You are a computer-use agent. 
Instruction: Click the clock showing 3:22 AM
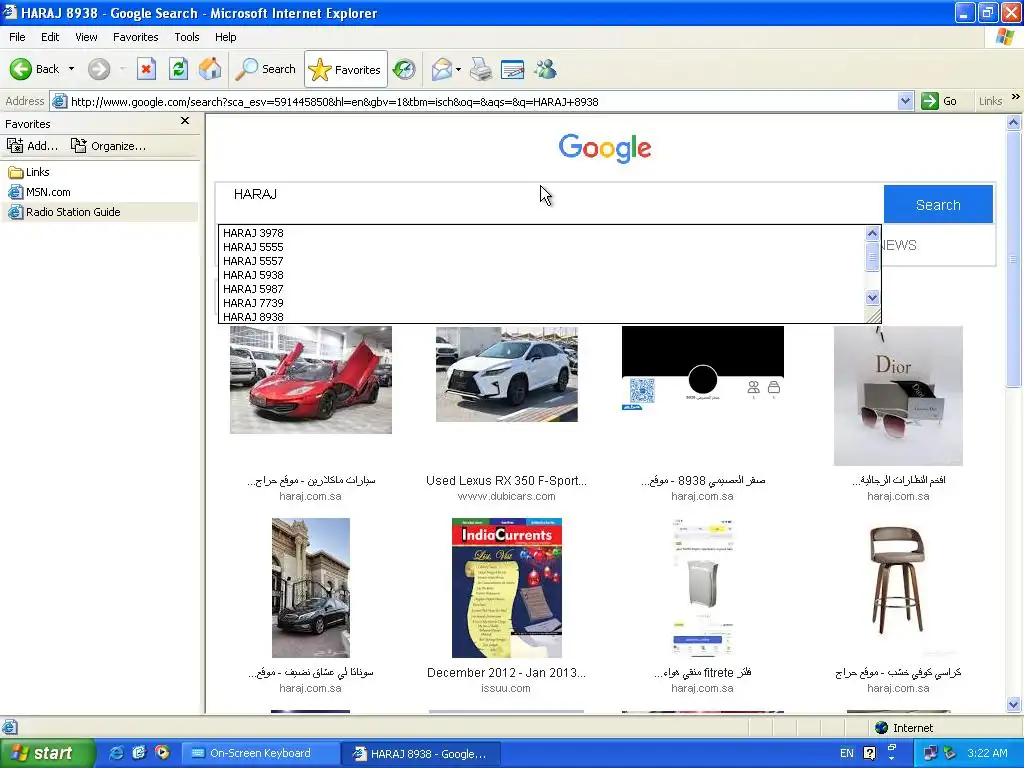point(987,753)
